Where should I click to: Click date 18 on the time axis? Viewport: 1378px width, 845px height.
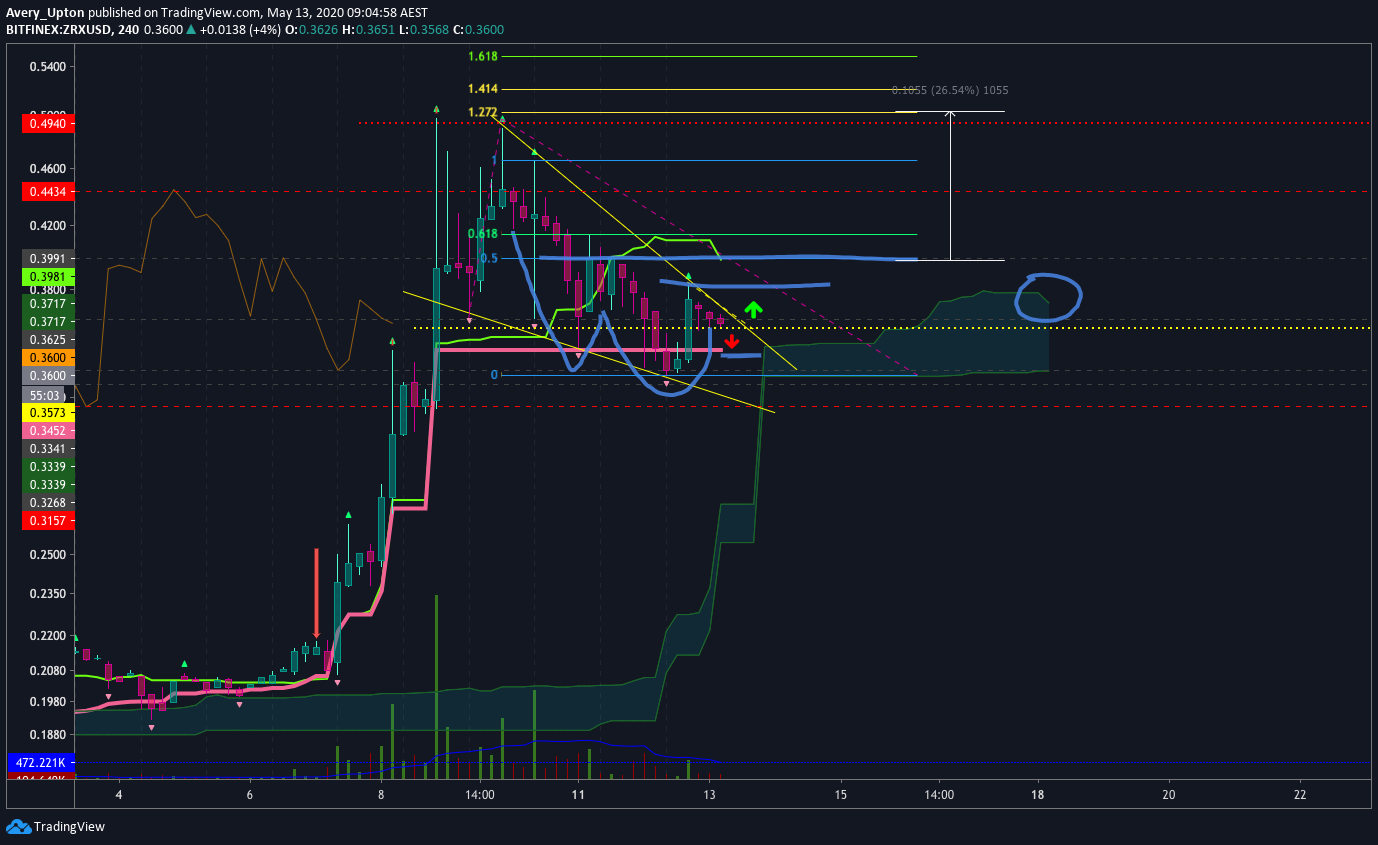tap(1037, 795)
